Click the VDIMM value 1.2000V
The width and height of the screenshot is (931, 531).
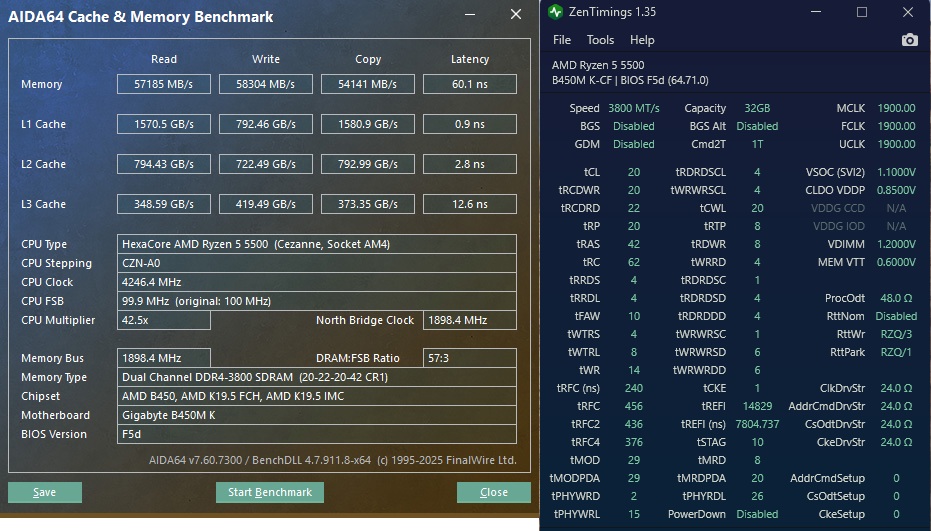[x=897, y=244]
